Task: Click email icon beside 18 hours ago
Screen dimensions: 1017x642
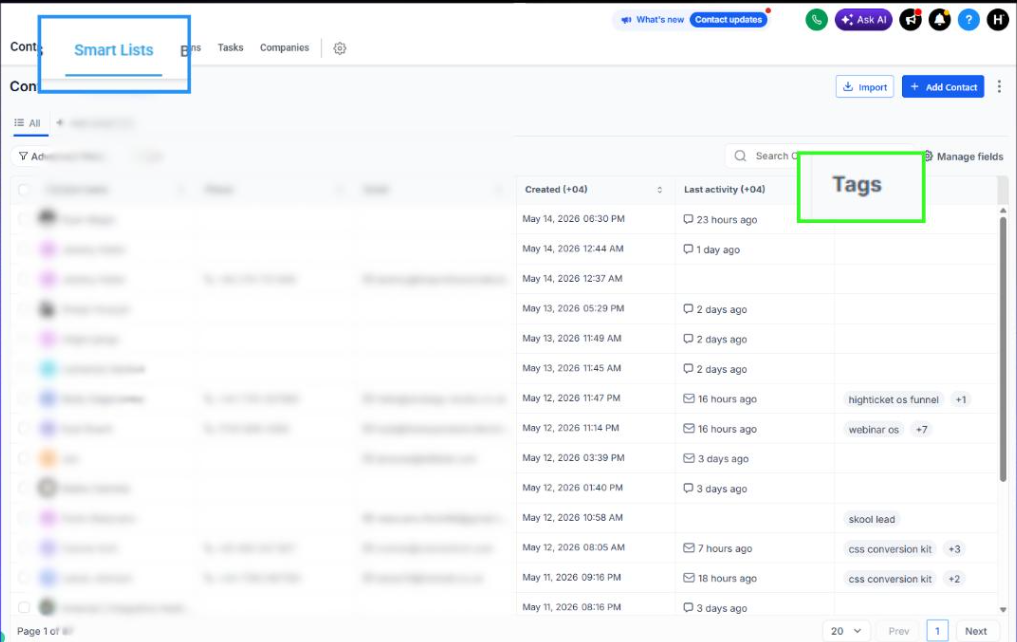Action: 689,578
